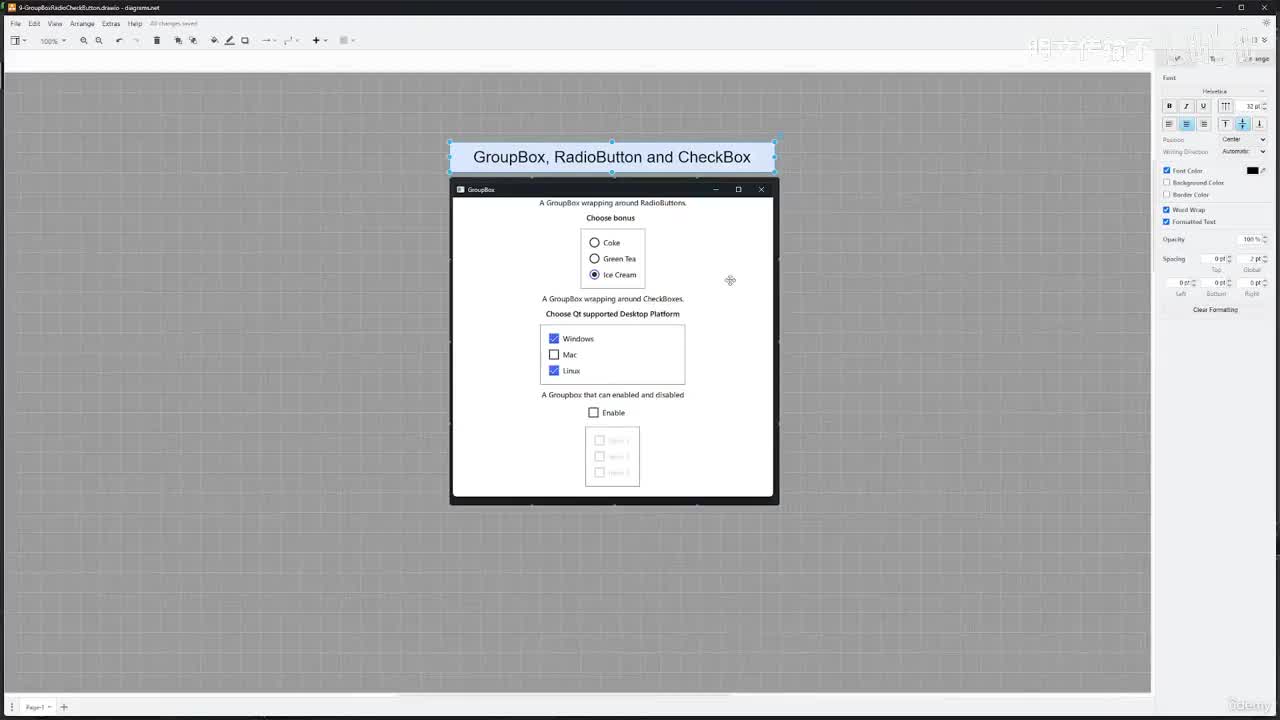Open the insert plus dropdown
Image resolution: width=1280 pixels, height=720 pixels.
click(x=319, y=40)
